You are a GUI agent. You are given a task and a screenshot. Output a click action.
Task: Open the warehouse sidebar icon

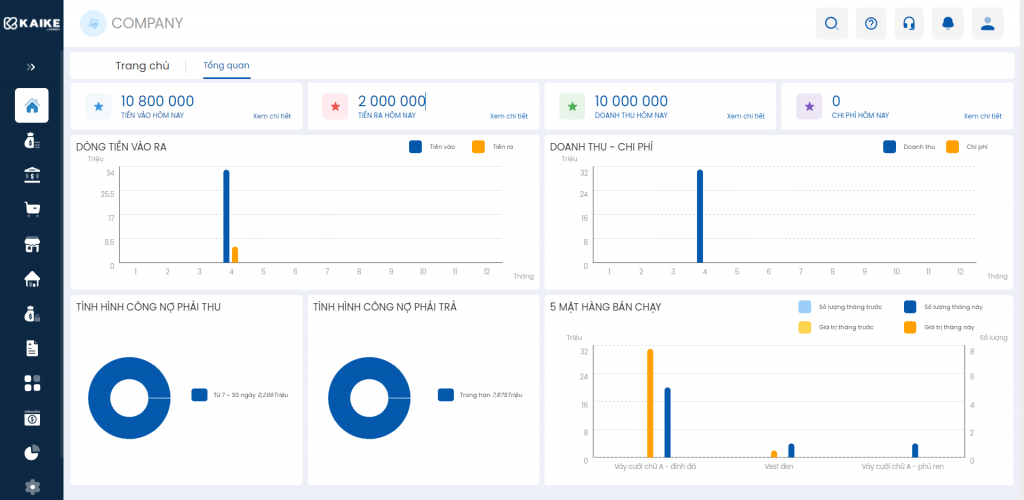[31, 279]
